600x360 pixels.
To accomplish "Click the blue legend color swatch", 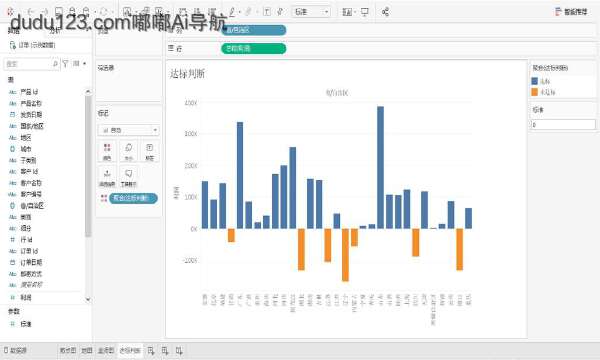I will [x=535, y=81].
